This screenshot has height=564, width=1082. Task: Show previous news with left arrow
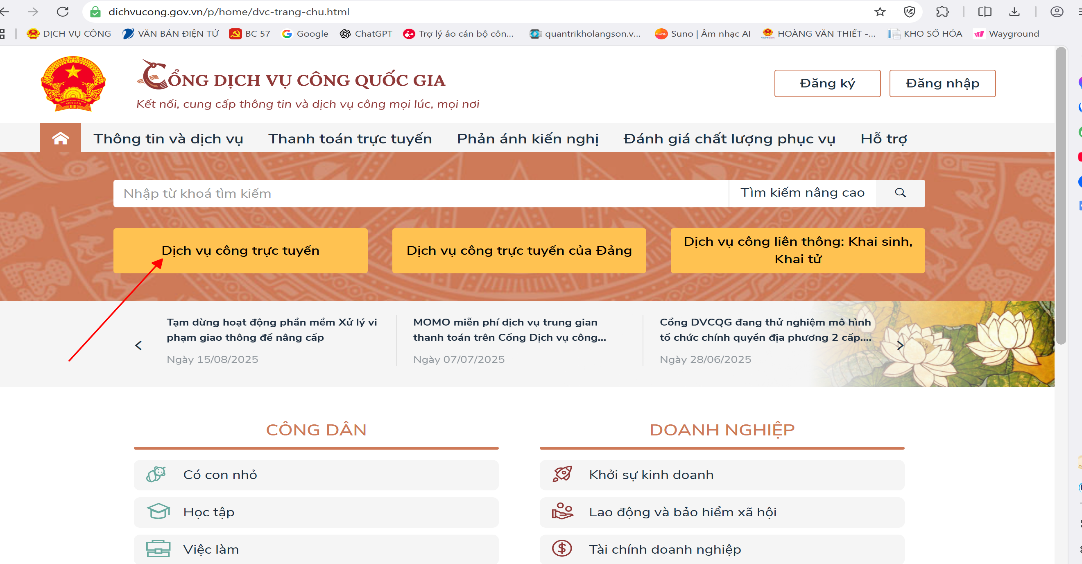pos(139,345)
